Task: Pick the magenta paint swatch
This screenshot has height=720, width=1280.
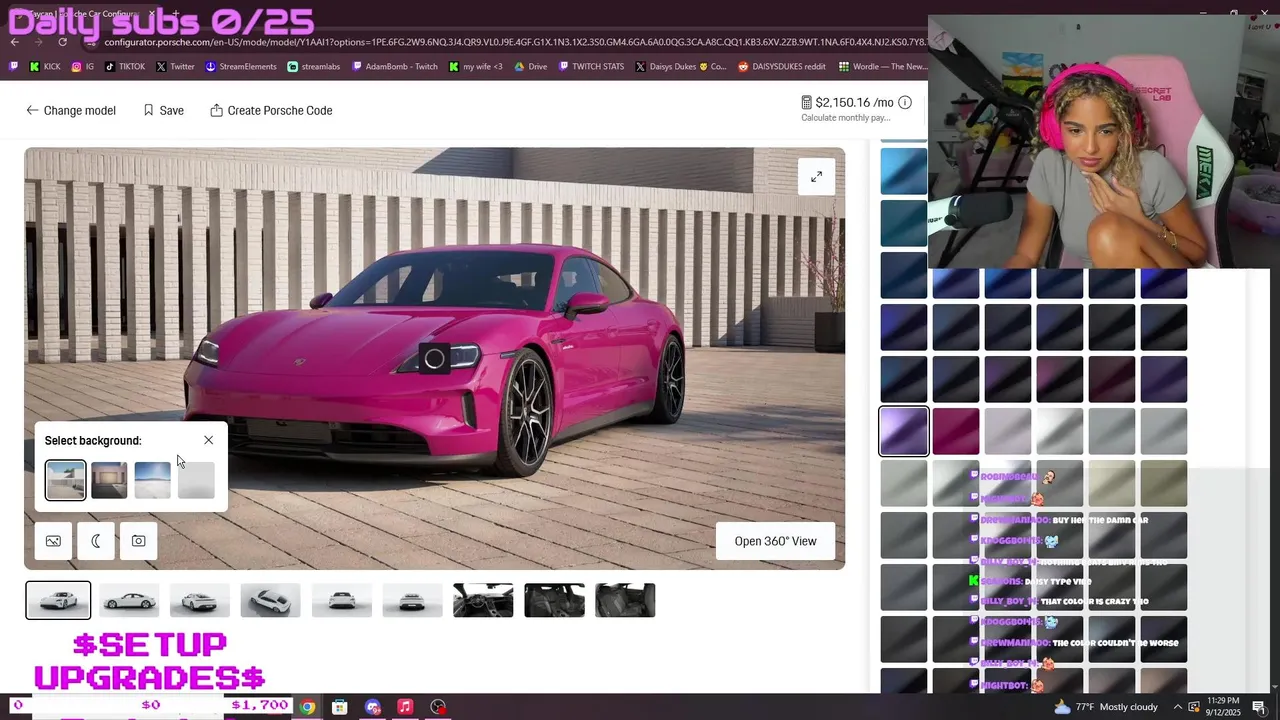Action: (x=956, y=431)
